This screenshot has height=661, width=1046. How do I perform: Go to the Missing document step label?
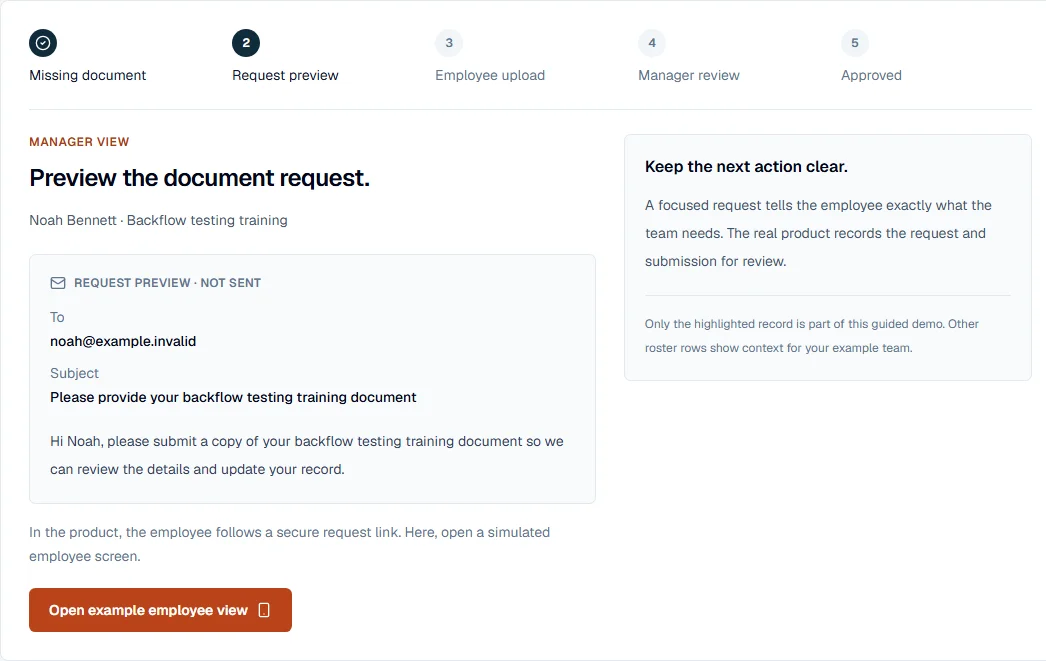coord(87,75)
